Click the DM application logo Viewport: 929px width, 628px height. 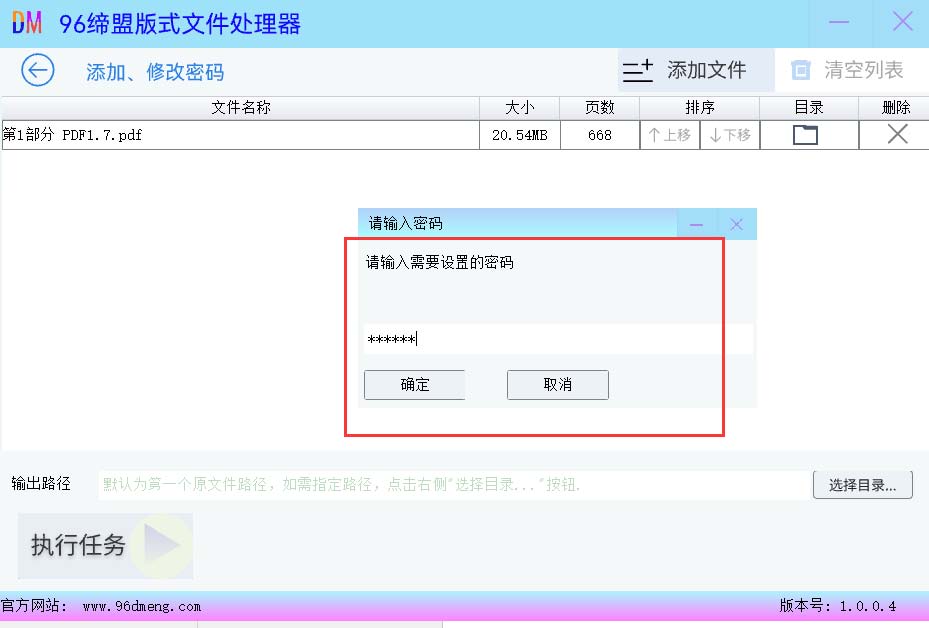(x=27, y=23)
